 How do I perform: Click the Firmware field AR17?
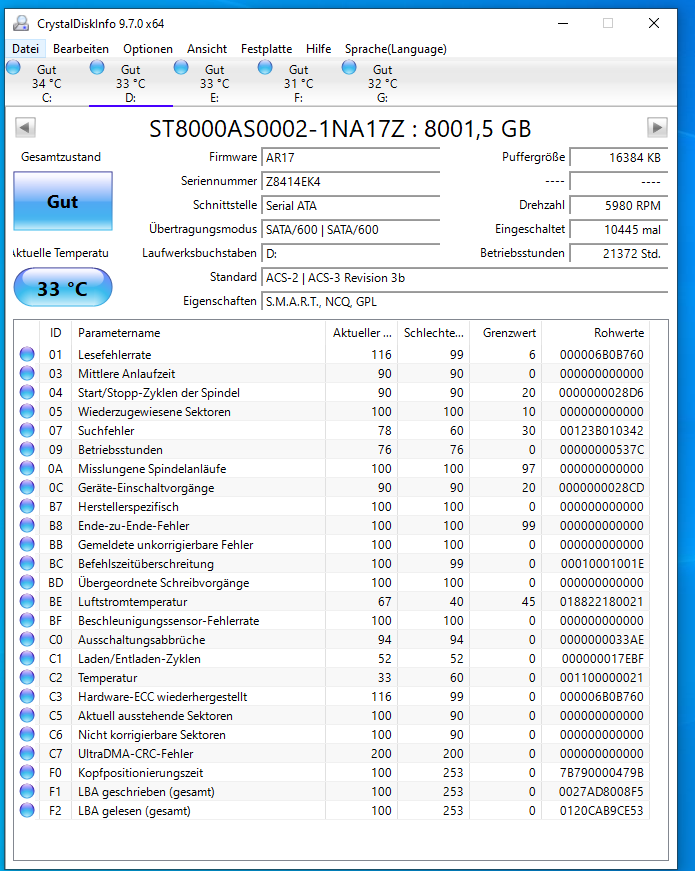[351, 158]
